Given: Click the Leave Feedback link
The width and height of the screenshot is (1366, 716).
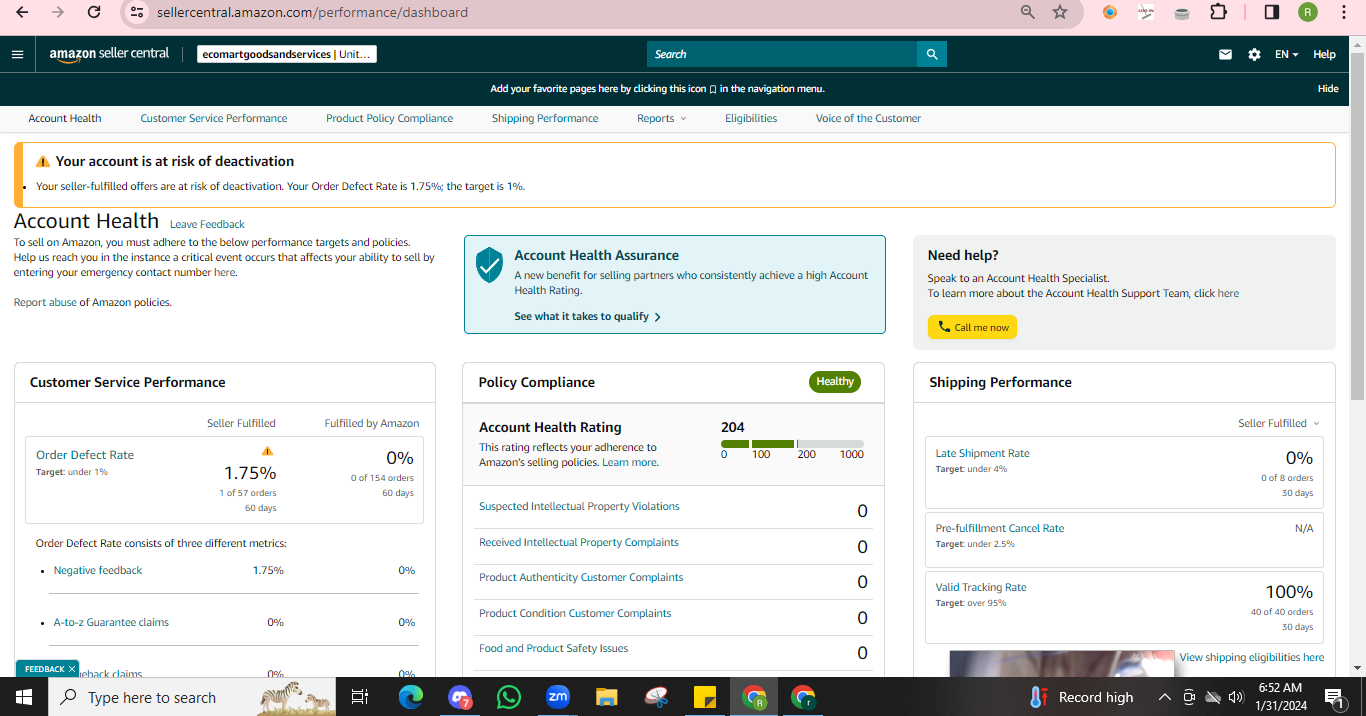Looking at the screenshot, I should tap(207, 224).
